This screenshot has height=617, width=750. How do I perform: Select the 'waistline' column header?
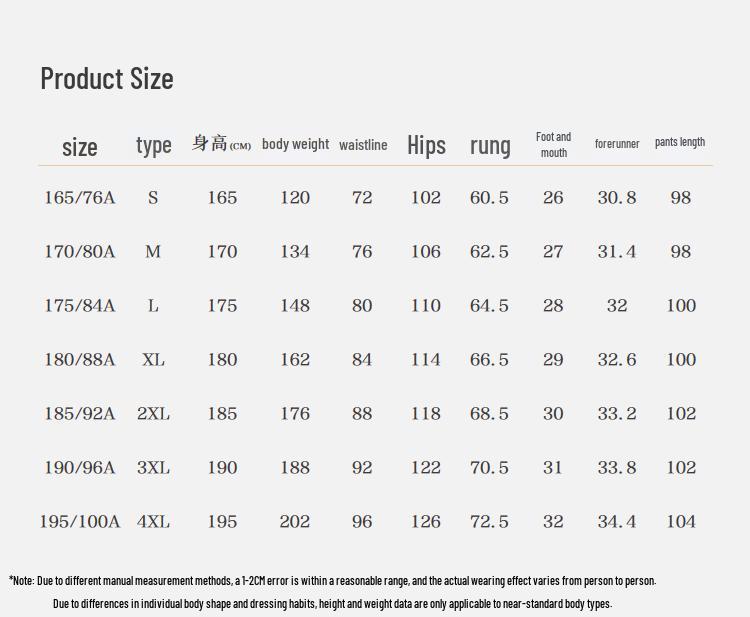point(363,145)
